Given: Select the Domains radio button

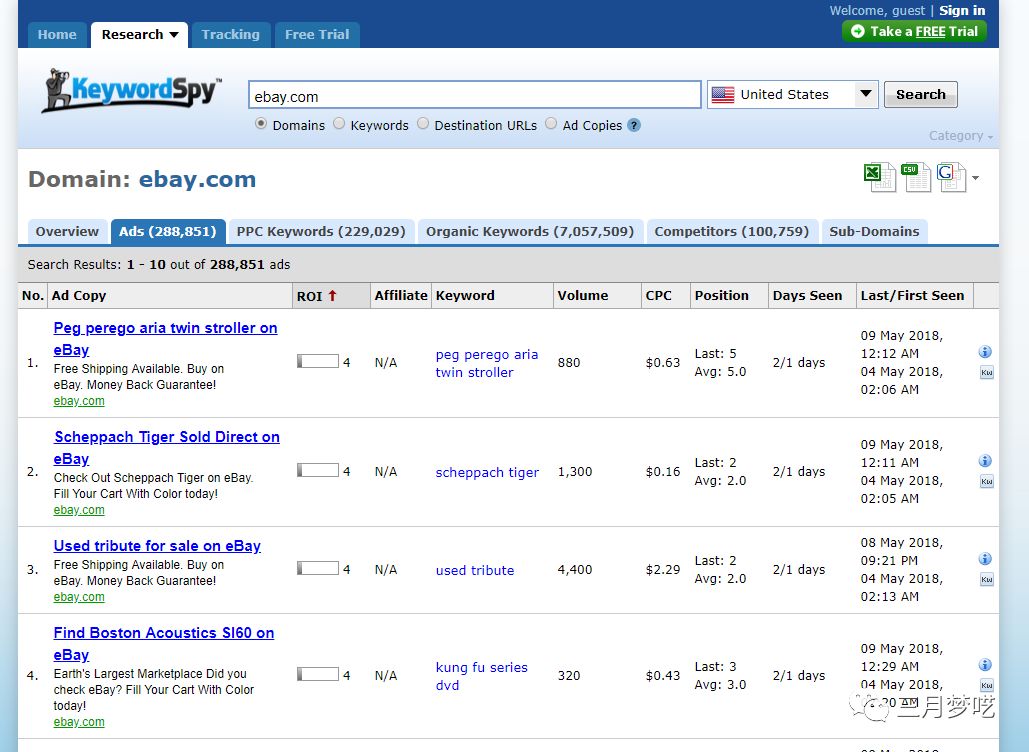Looking at the screenshot, I should pyautogui.click(x=261, y=123).
